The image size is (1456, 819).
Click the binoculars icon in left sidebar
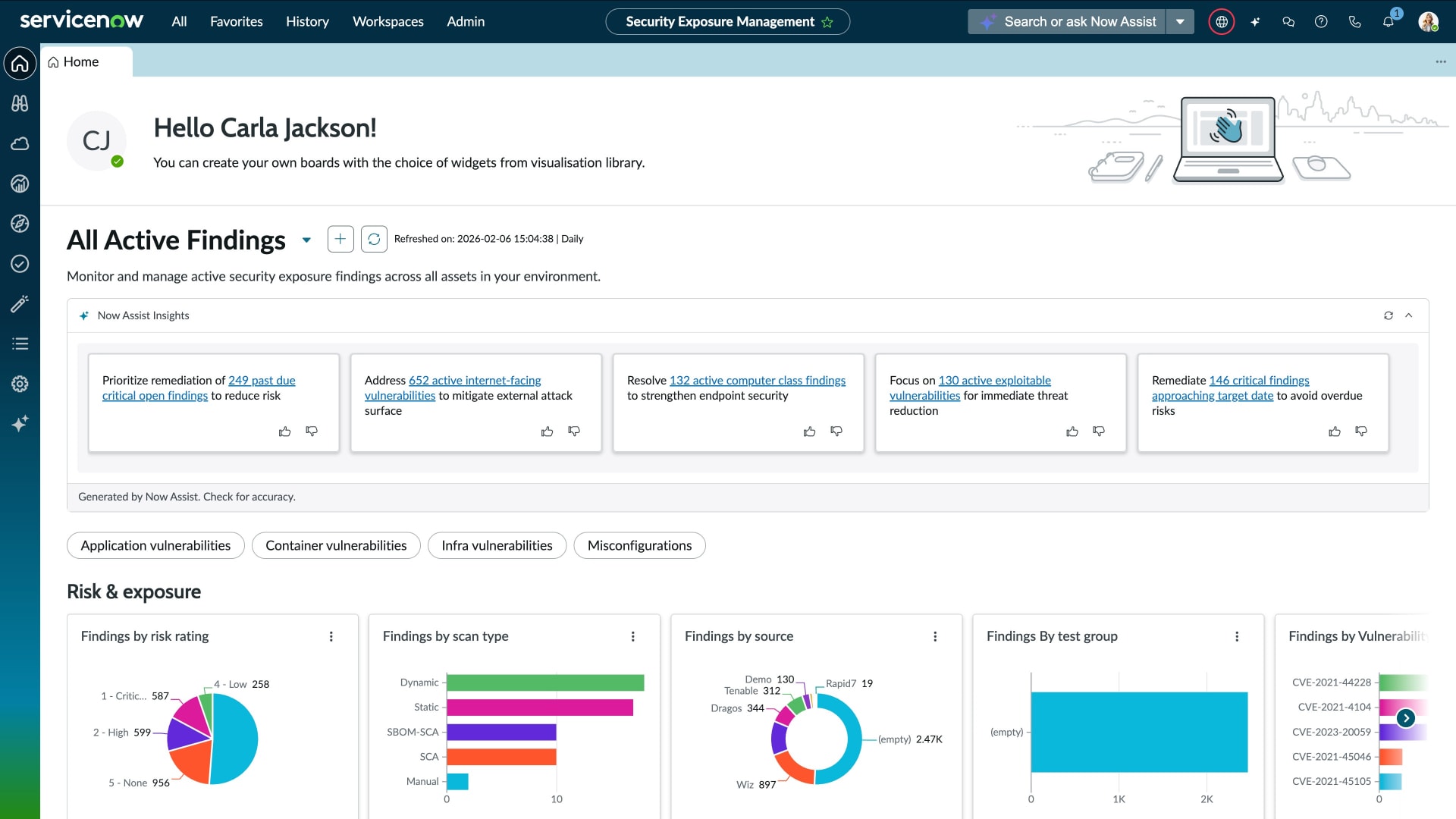coord(20,103)
